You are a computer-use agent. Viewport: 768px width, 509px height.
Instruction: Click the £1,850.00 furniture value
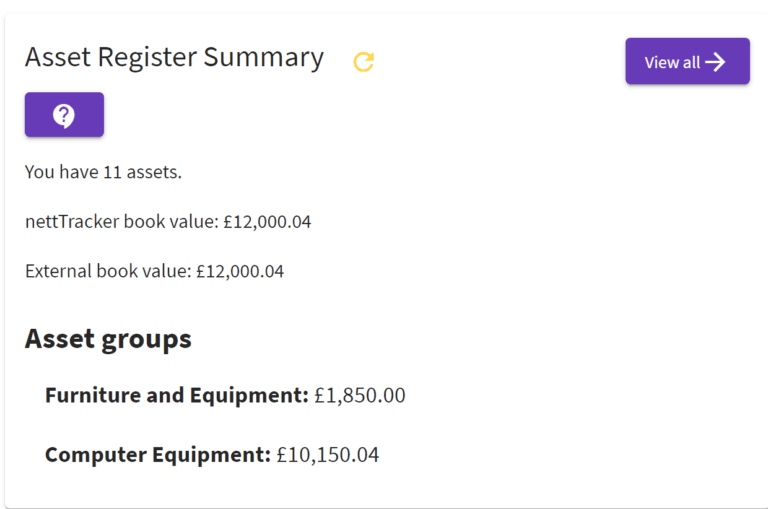click(360, 396)
